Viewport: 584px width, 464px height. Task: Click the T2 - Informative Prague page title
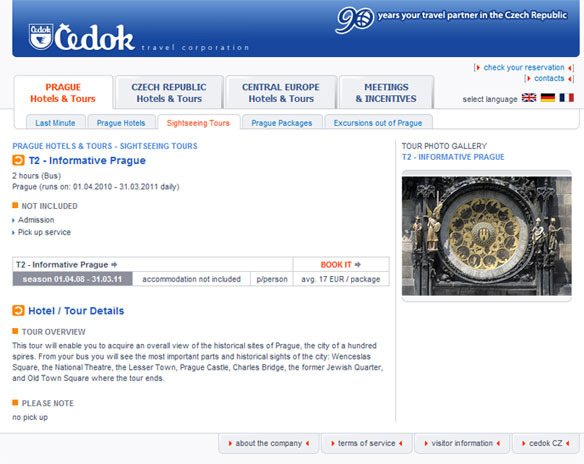[x=87, y=161]
